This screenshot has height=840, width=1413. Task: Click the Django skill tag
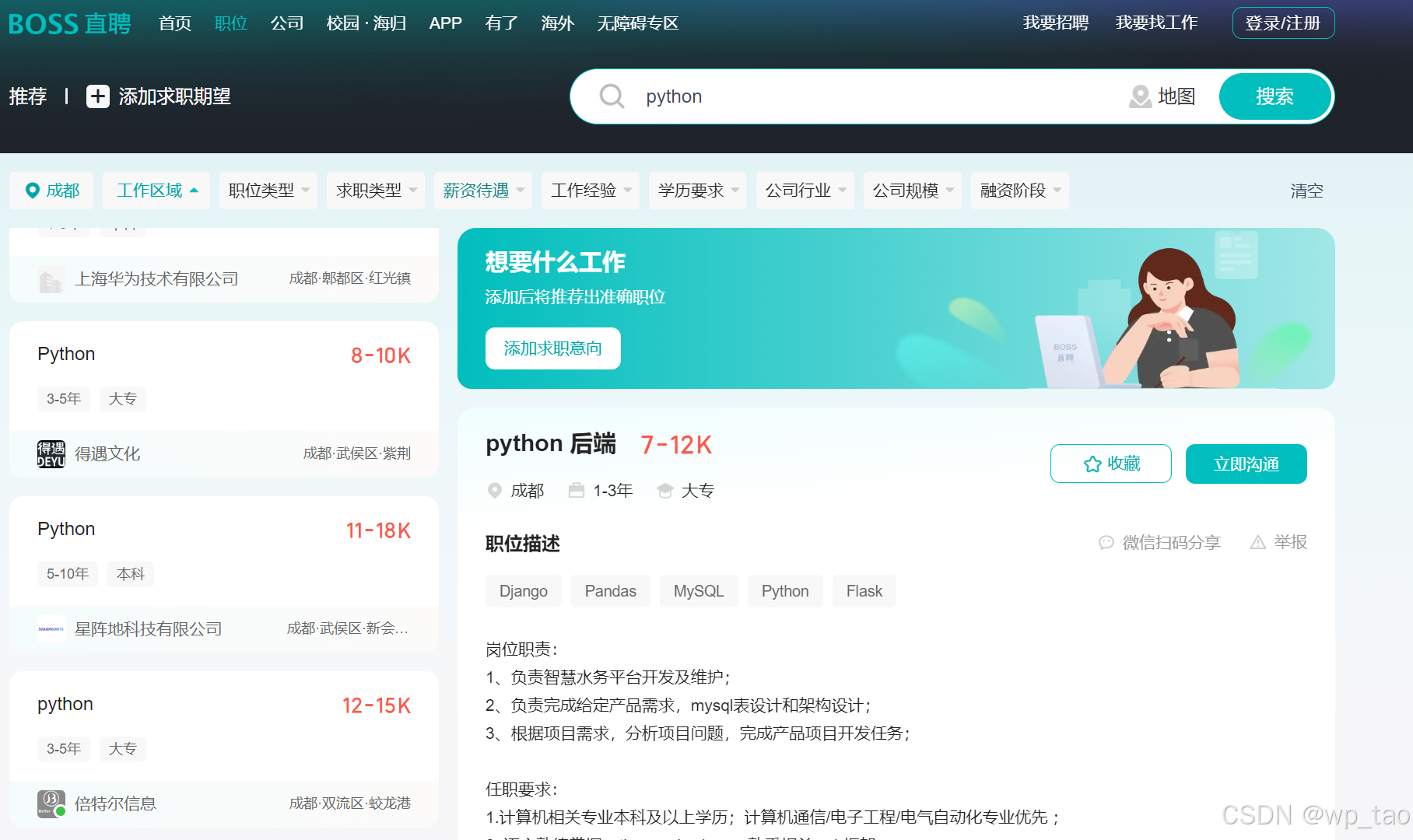click(x=524, y=591)
